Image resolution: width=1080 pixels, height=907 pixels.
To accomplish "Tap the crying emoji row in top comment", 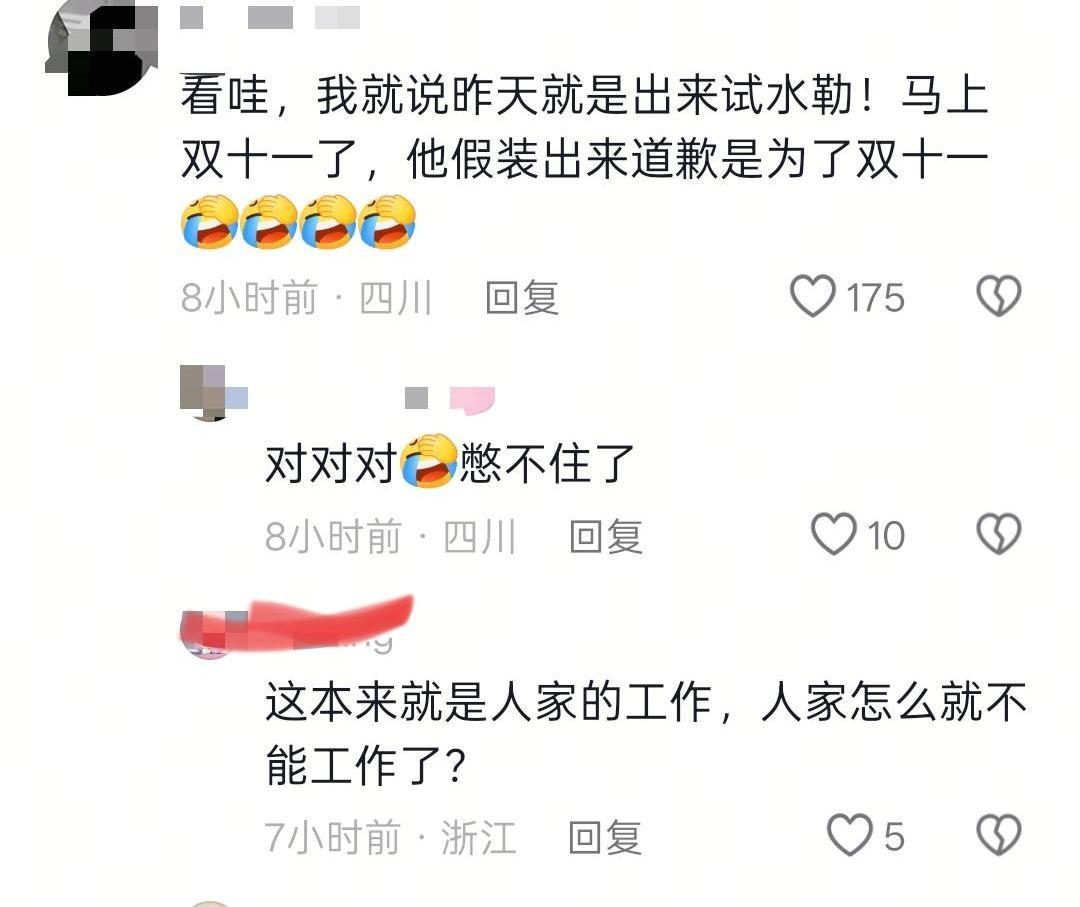I will coord(298,222).
